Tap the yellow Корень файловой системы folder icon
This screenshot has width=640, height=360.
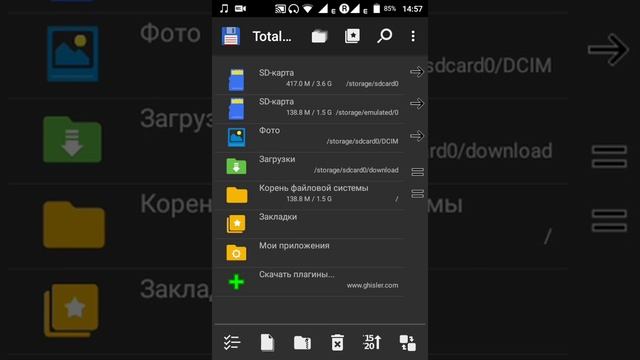pyautogui.click(x=237, y=195)
